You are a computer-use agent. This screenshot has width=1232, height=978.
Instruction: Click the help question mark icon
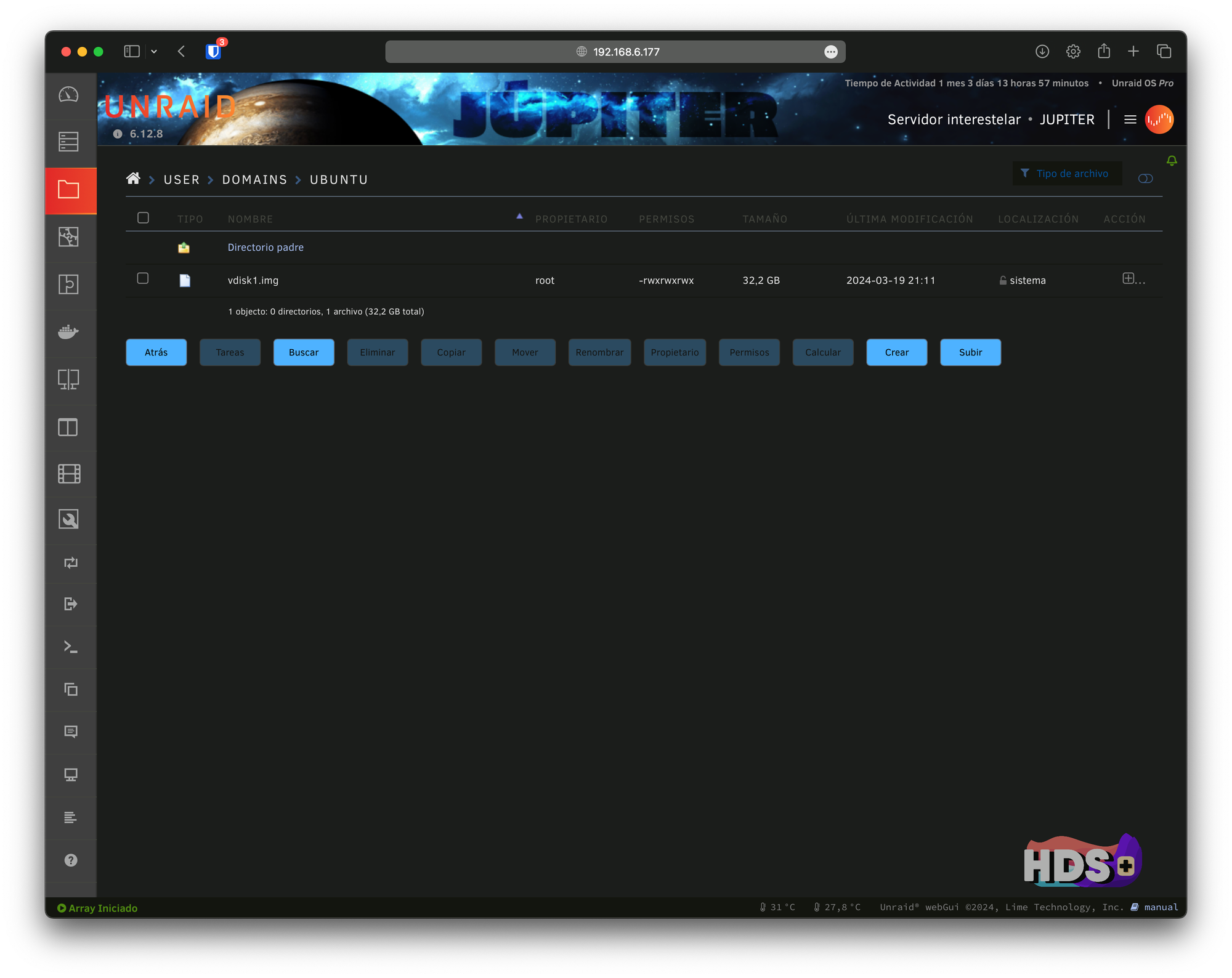(71, 860)
